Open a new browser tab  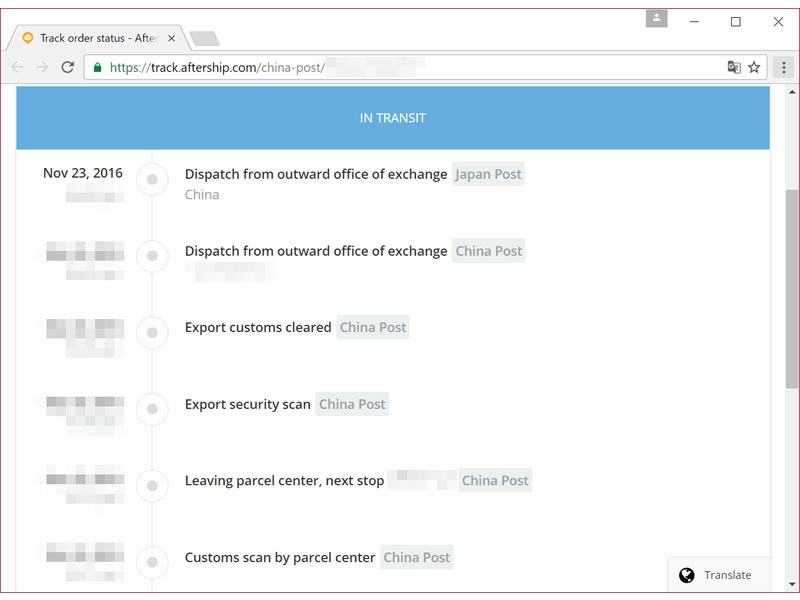click(x=204, y=38)
